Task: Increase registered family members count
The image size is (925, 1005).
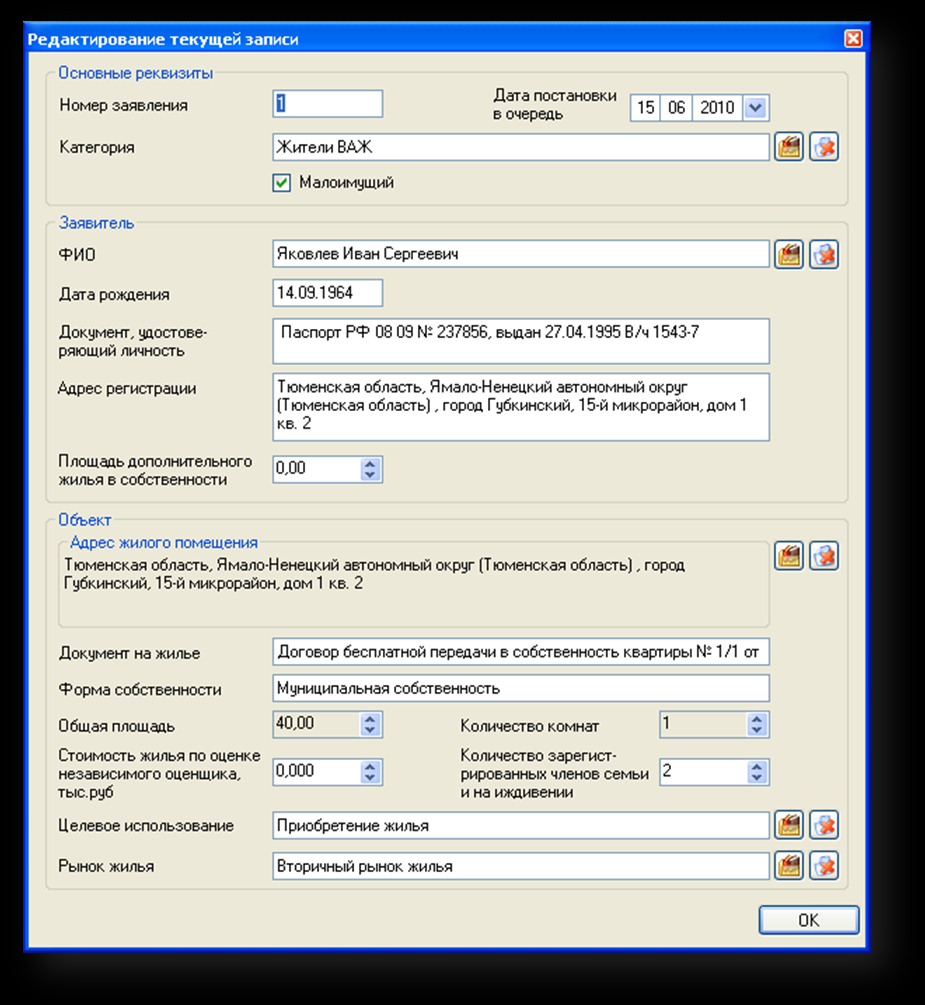Action: 756,766
